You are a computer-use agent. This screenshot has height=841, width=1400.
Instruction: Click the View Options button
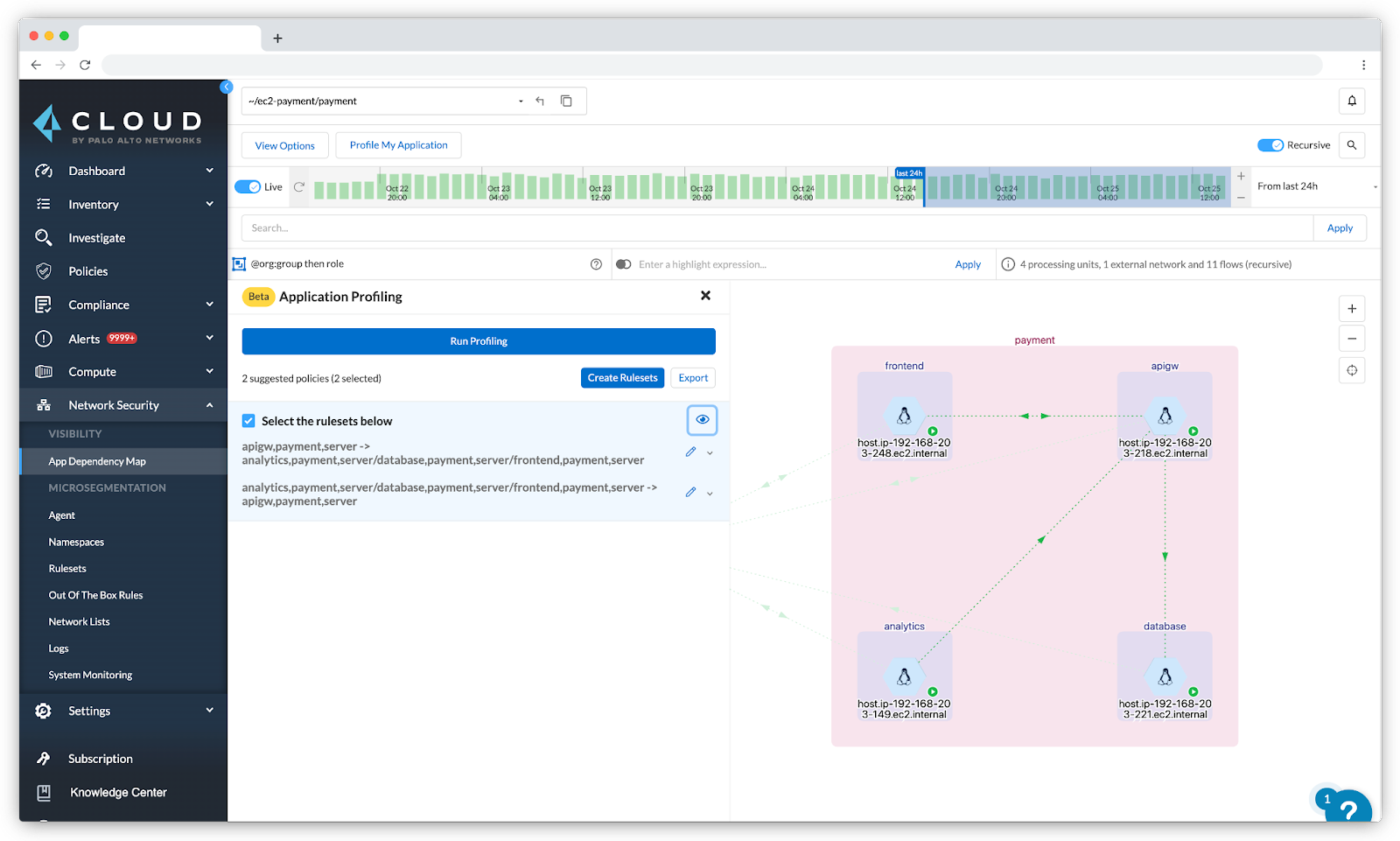[x=285, y=145]
